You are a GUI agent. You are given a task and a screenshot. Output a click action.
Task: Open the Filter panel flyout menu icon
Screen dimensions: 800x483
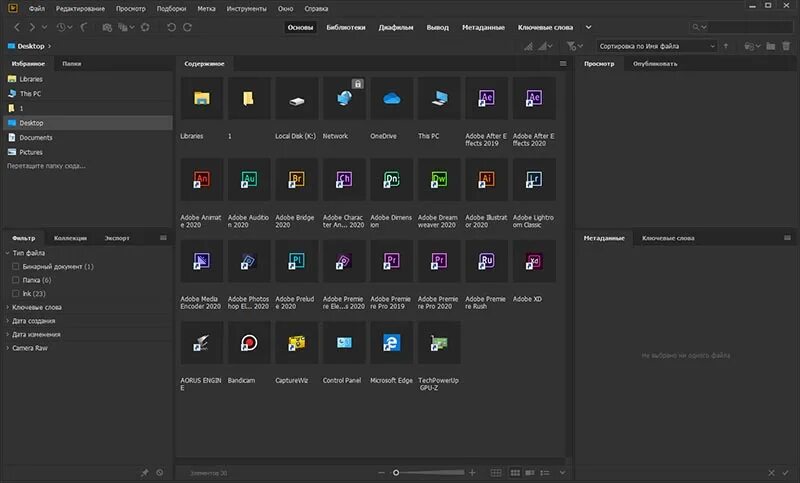tap(163, 238)
